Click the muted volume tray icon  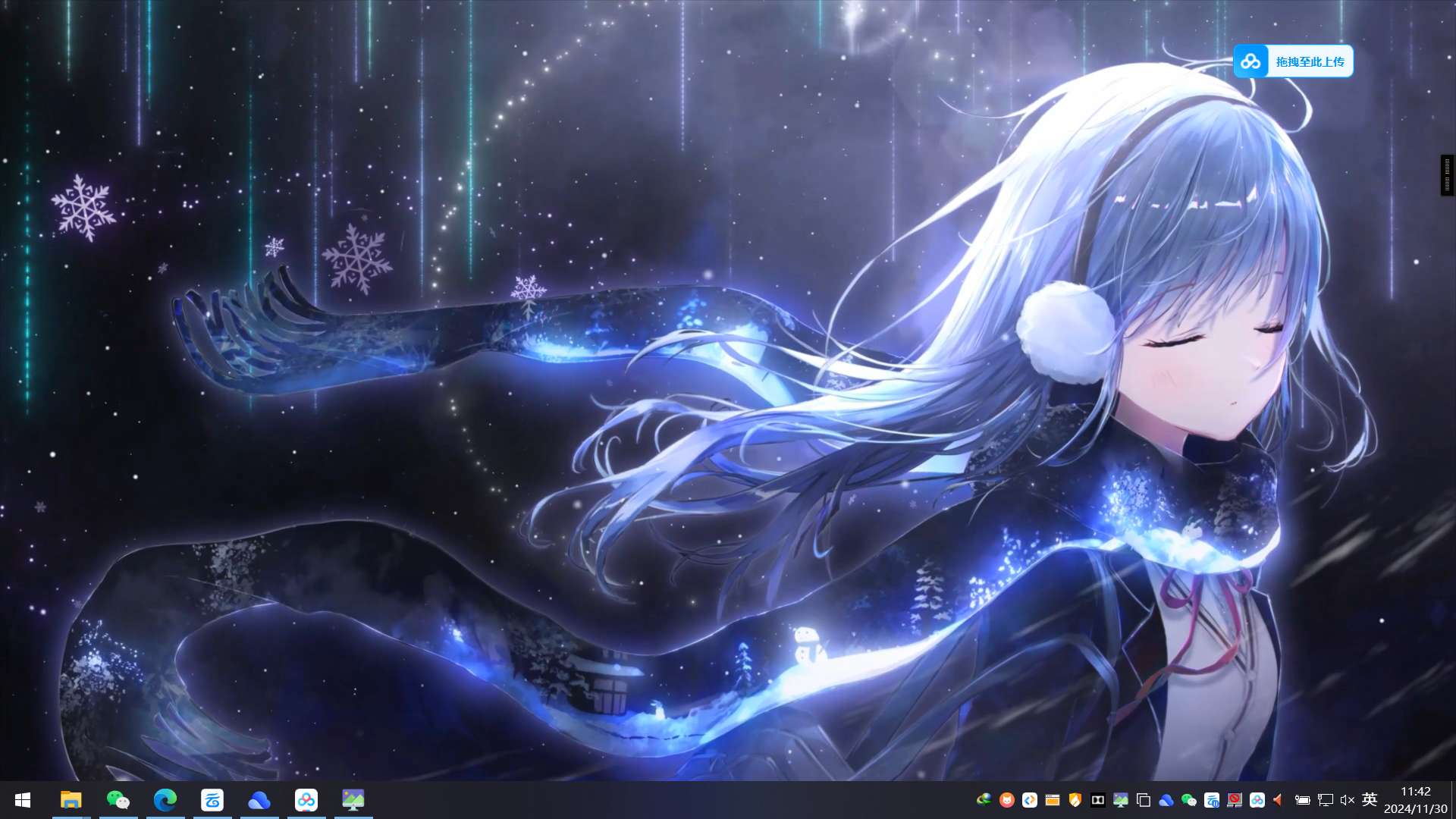point(1348,800)
